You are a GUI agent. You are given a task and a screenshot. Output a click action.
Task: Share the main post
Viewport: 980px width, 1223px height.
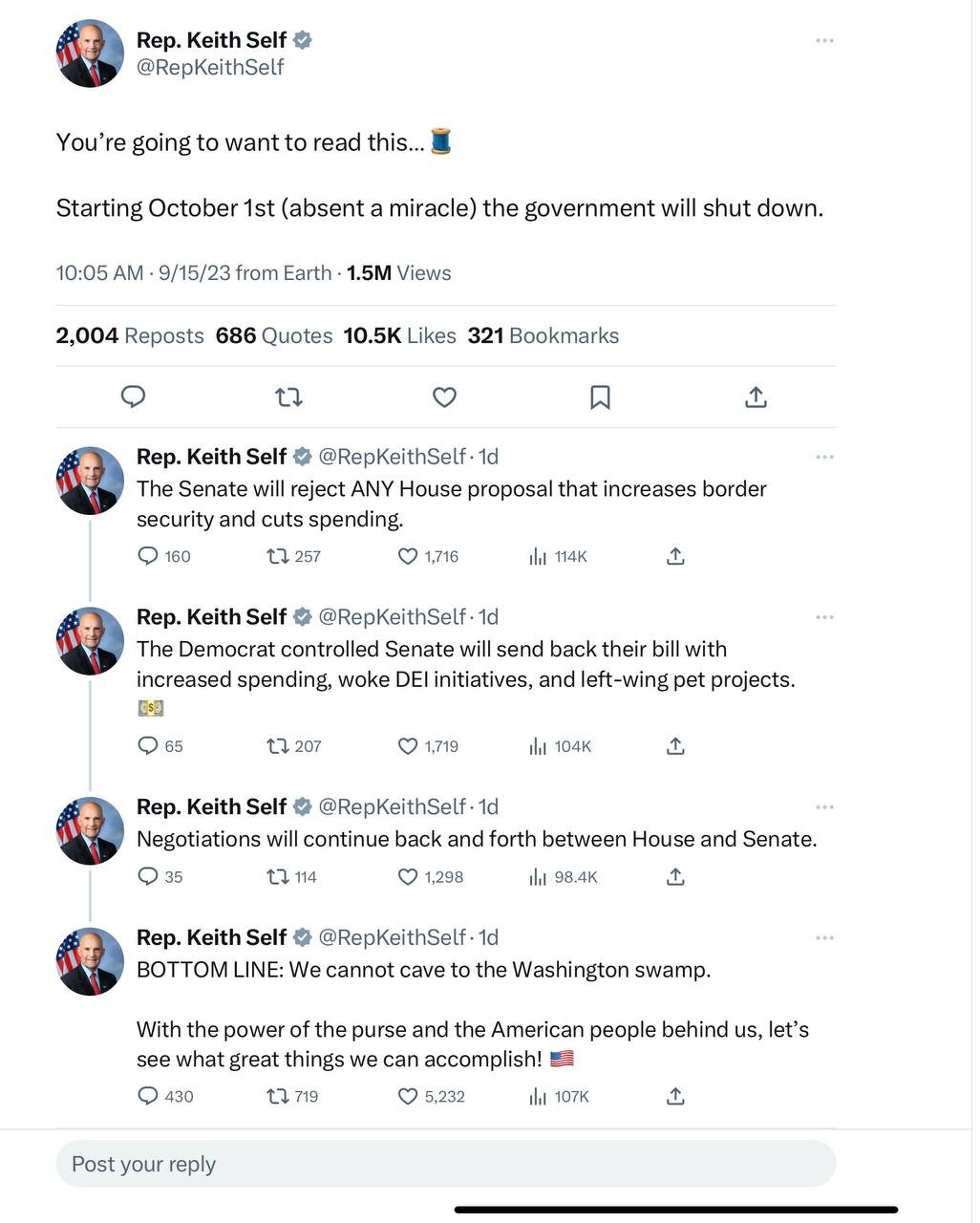(x=756, y=397)
